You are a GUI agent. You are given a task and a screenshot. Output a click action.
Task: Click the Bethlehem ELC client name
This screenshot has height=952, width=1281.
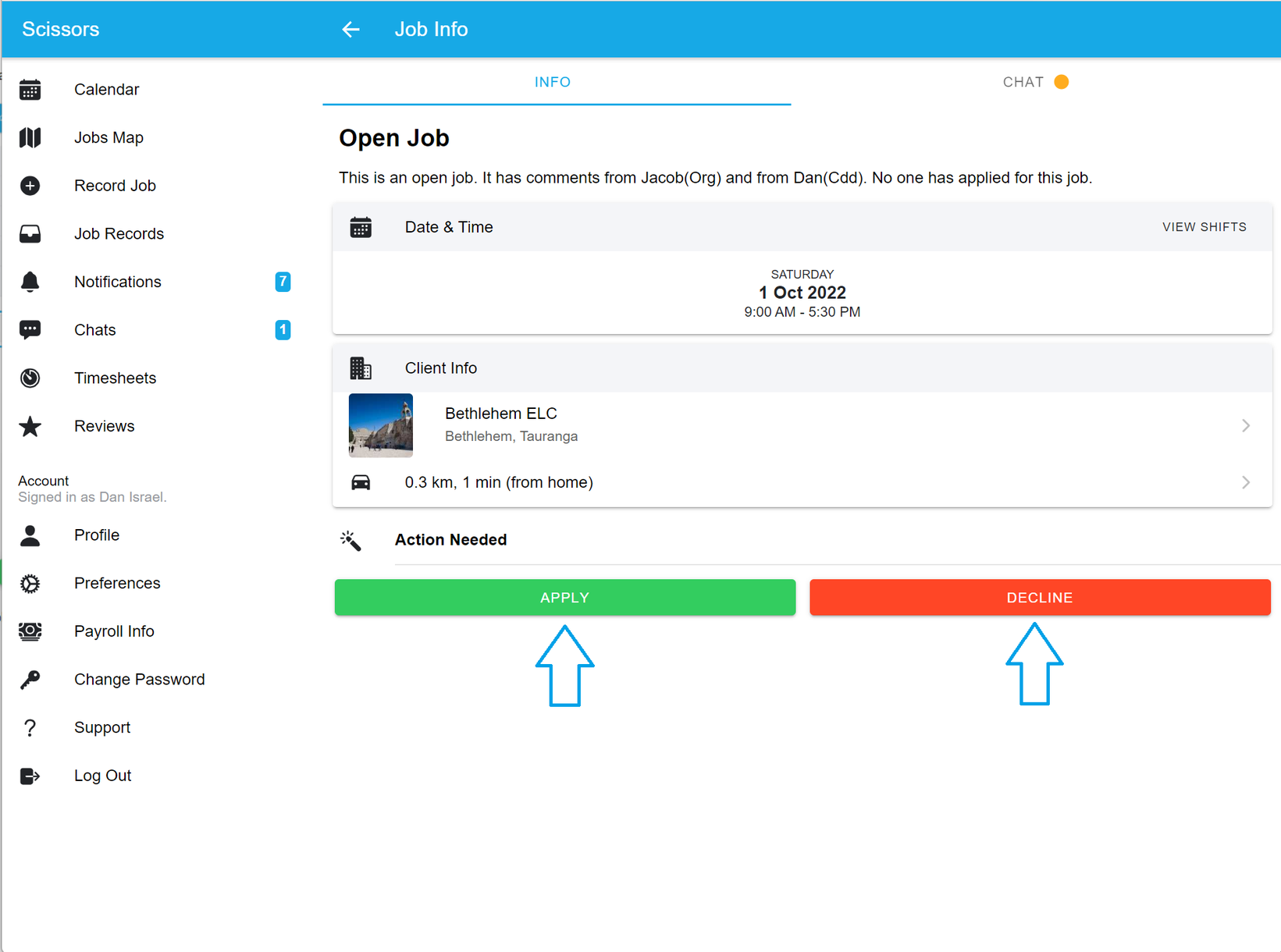point(501,414)
